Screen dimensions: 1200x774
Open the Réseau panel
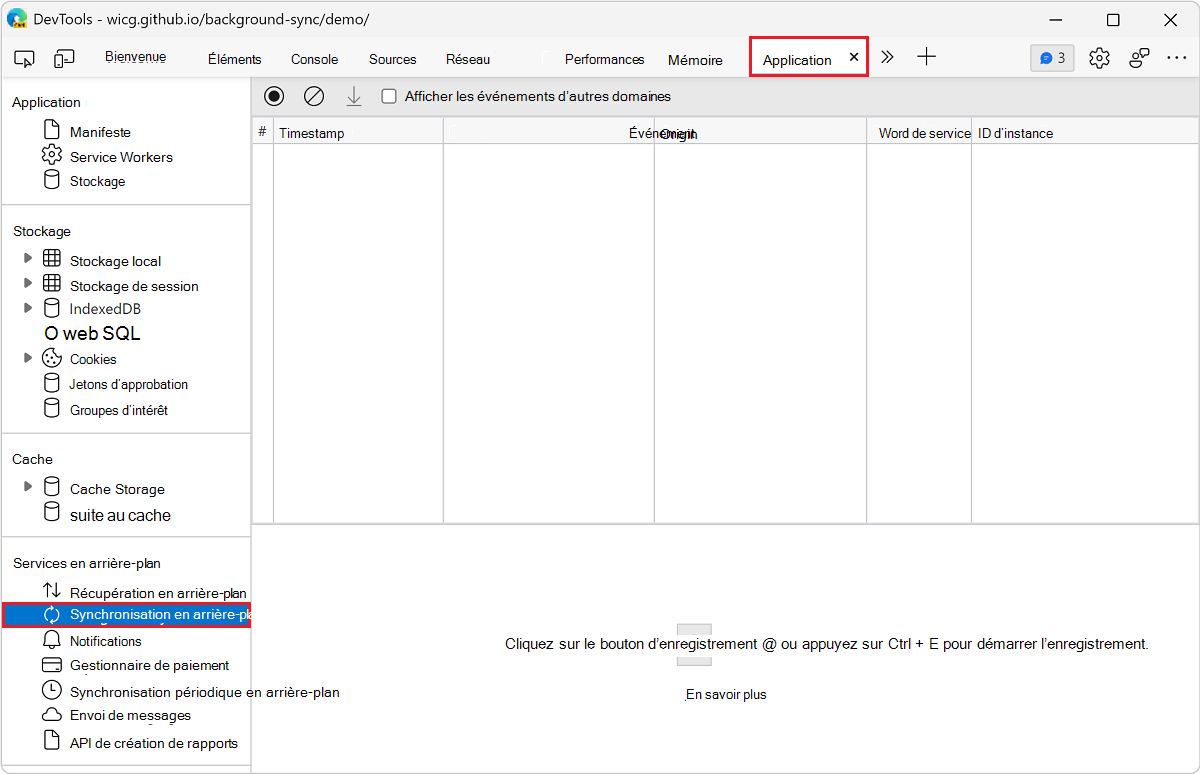coord(467,59)
